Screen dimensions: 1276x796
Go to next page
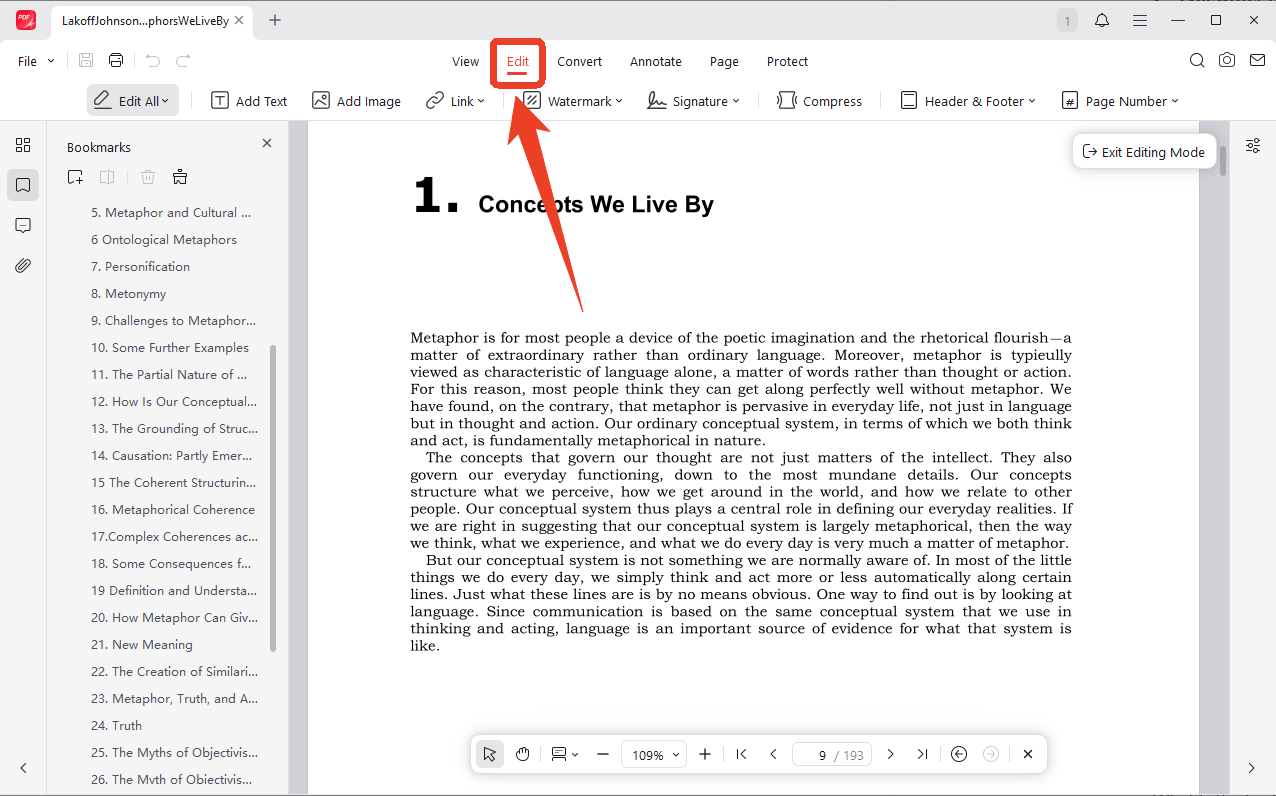(890, 754)
